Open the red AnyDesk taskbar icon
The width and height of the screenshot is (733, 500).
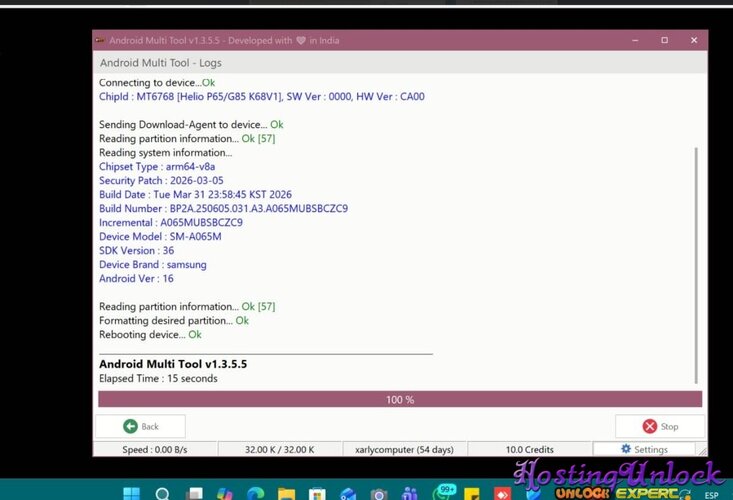pos(503,493)
